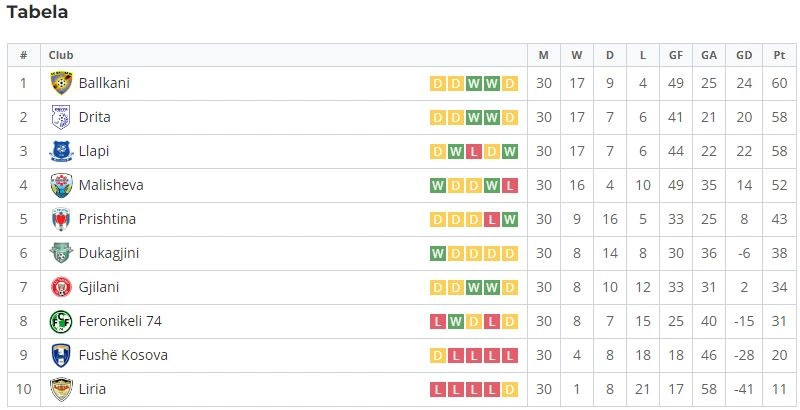Click the Gjilani club crest icon
The image size is (800, 410).
[61, 287]
